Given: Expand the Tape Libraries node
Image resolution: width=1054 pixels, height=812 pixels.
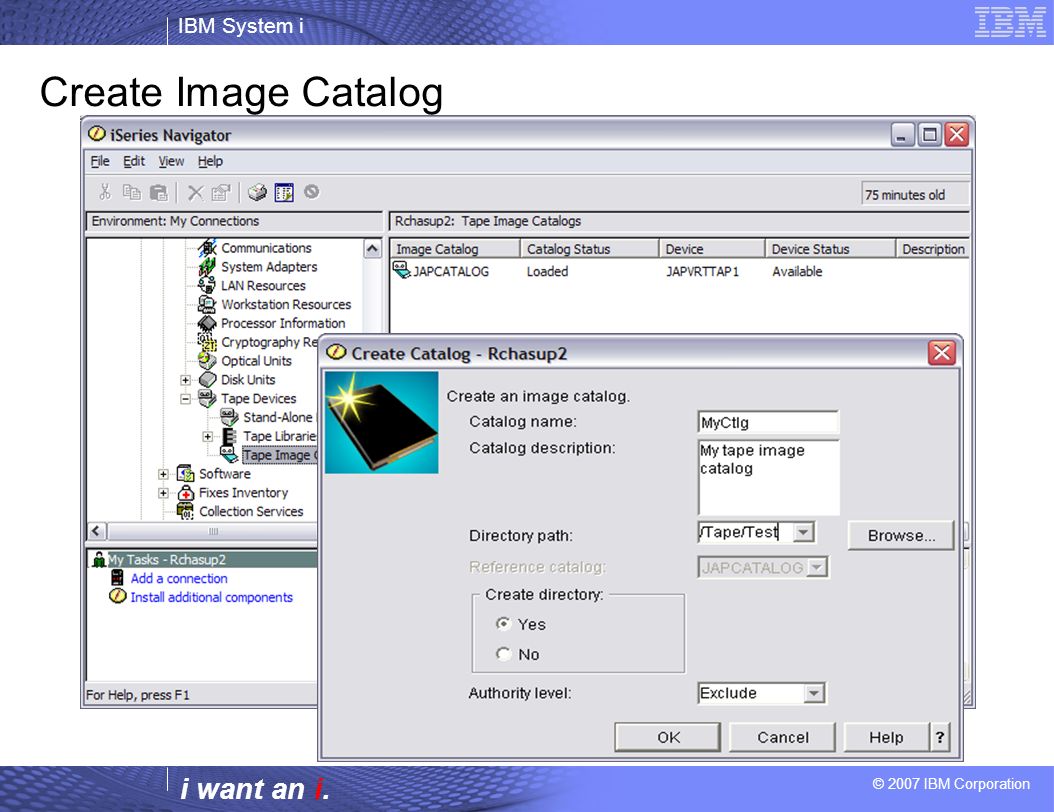Looking at the screenshot, I should [208, 436].
